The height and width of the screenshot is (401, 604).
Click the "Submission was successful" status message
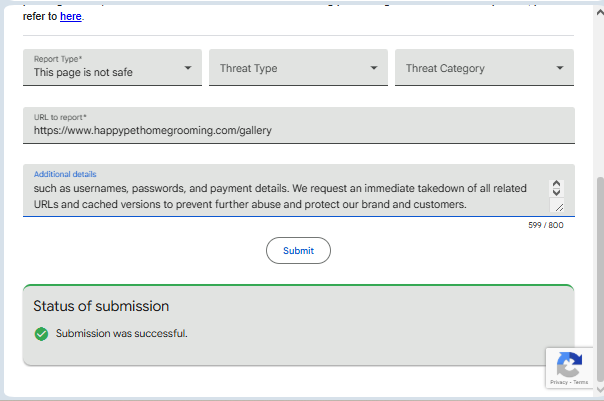pos(121,334)
